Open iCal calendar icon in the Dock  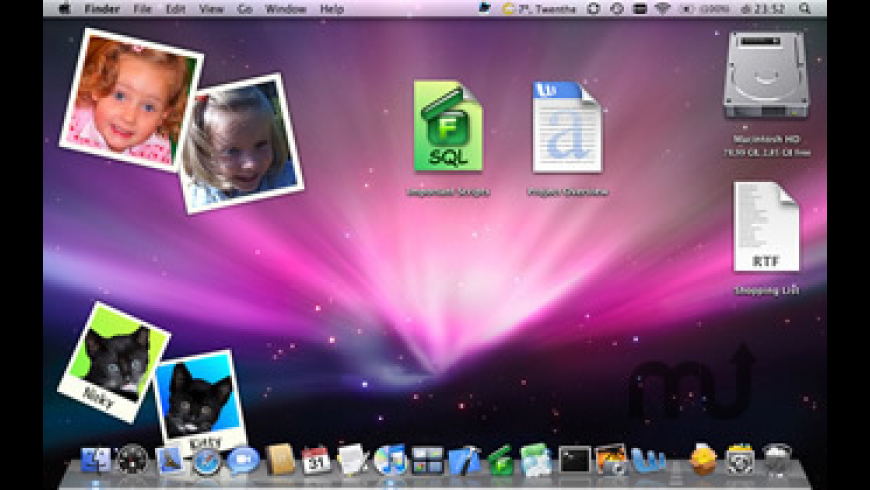(x=316, y=460)
